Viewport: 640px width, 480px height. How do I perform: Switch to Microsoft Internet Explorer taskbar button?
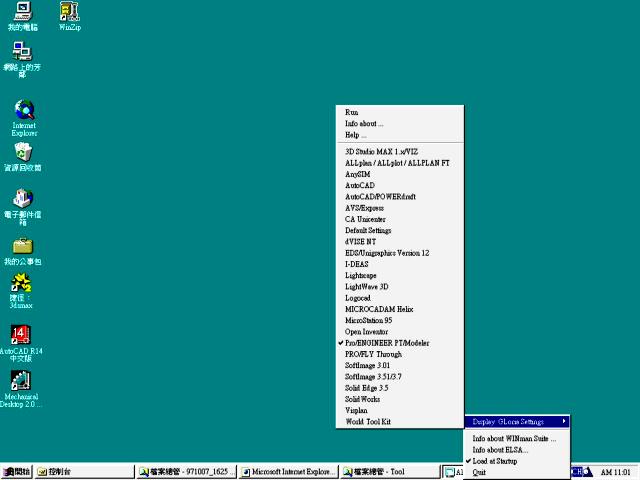pyautogui.click(x=289, y=472)
